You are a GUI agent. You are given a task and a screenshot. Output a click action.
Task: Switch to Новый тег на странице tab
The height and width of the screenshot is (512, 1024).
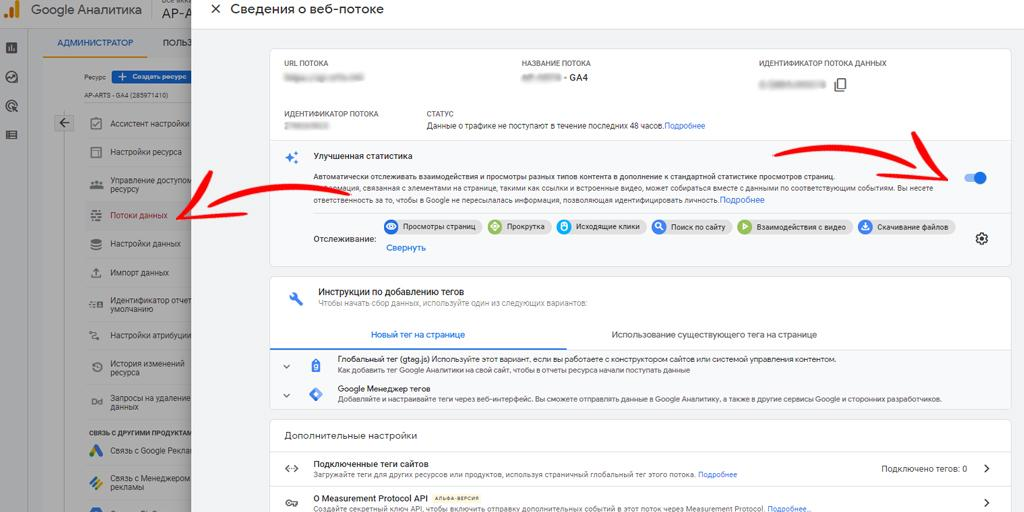[417, 335]
